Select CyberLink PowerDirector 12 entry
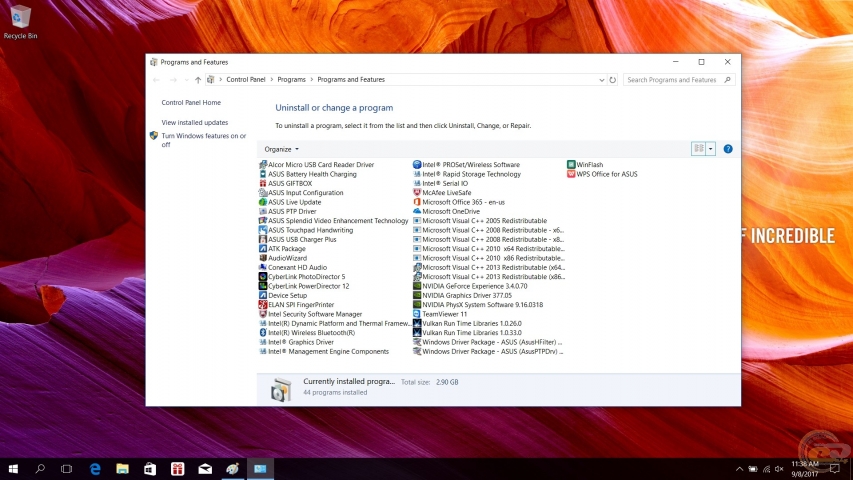 pyautogui.click(x=304, y=286)
